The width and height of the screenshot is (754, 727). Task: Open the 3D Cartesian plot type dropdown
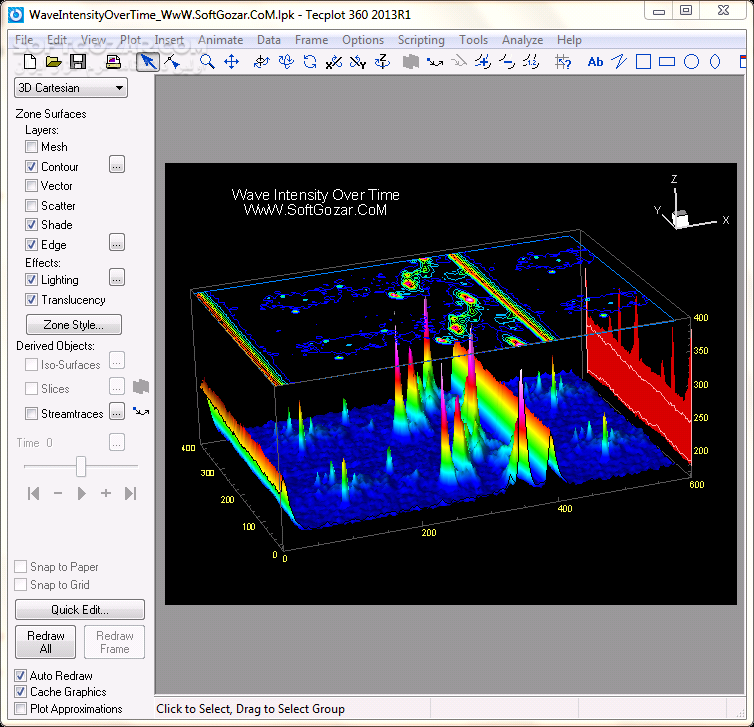coord(71,88)
